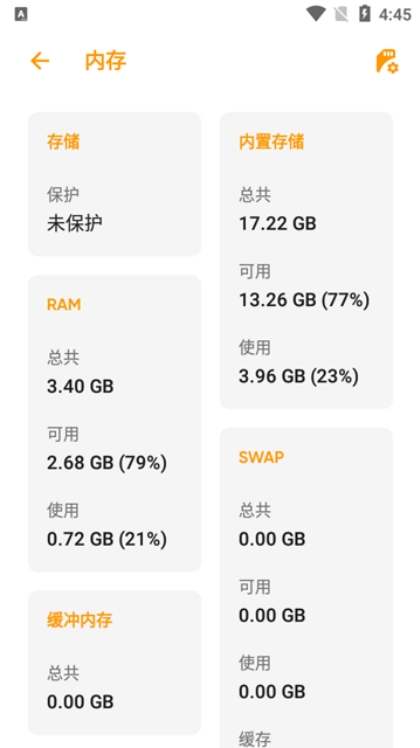Tap the orange back arrow
The image size is (420, 748).
pyautogui.click(x=40, y=61)
